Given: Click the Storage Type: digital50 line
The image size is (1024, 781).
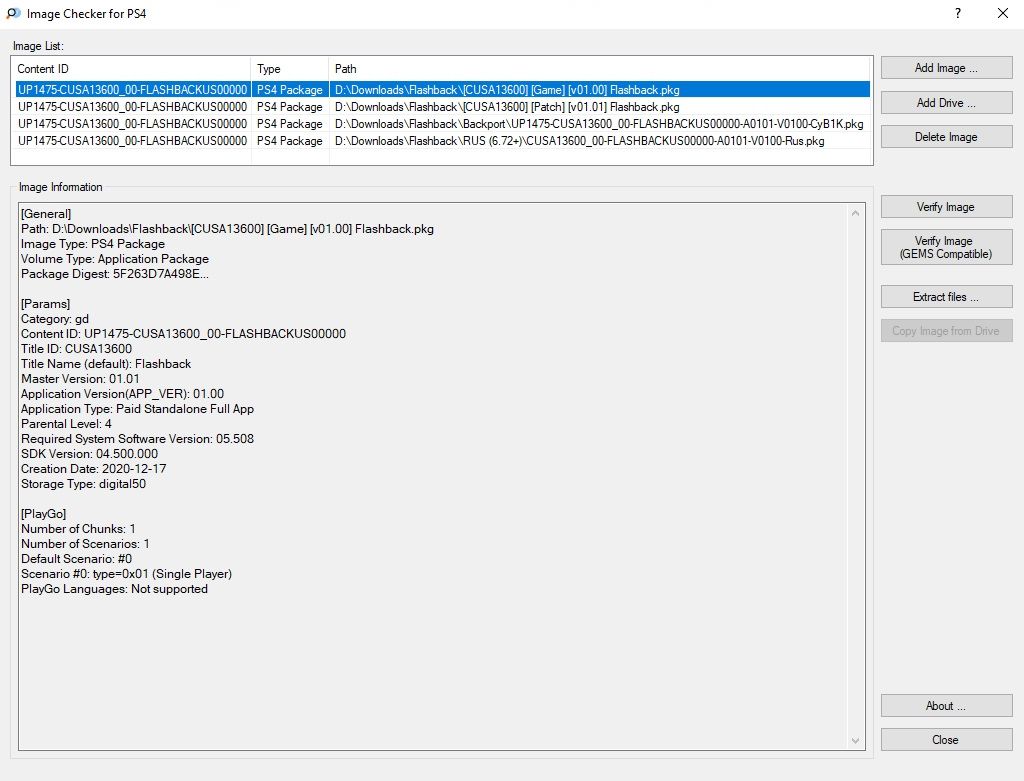Looking at the screenshot, I should (84, 484).
